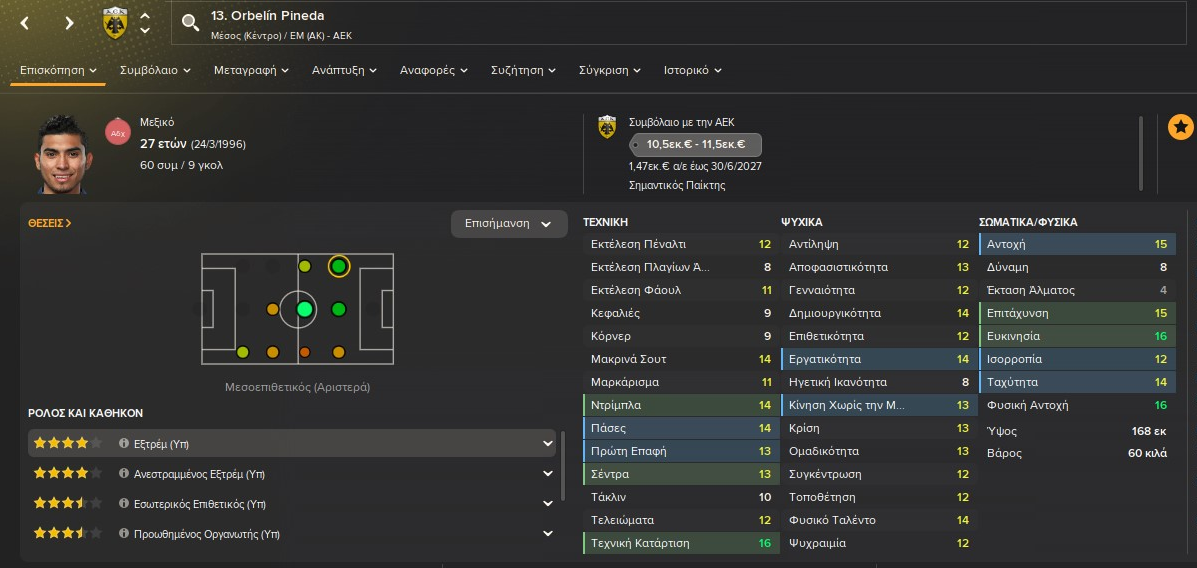This screenshot has height=568, width=1197.
Task: Open the Συμβόλαιο menu
Action: click(x=154, y=71)
